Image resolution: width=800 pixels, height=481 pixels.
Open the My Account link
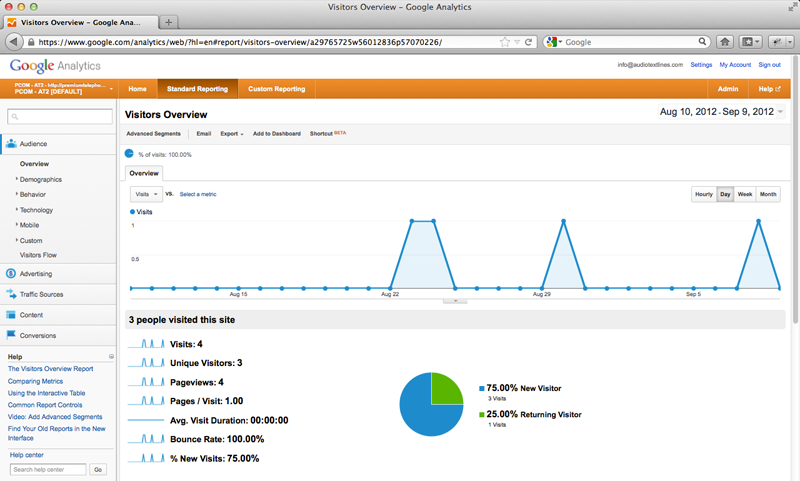[735, 65]
